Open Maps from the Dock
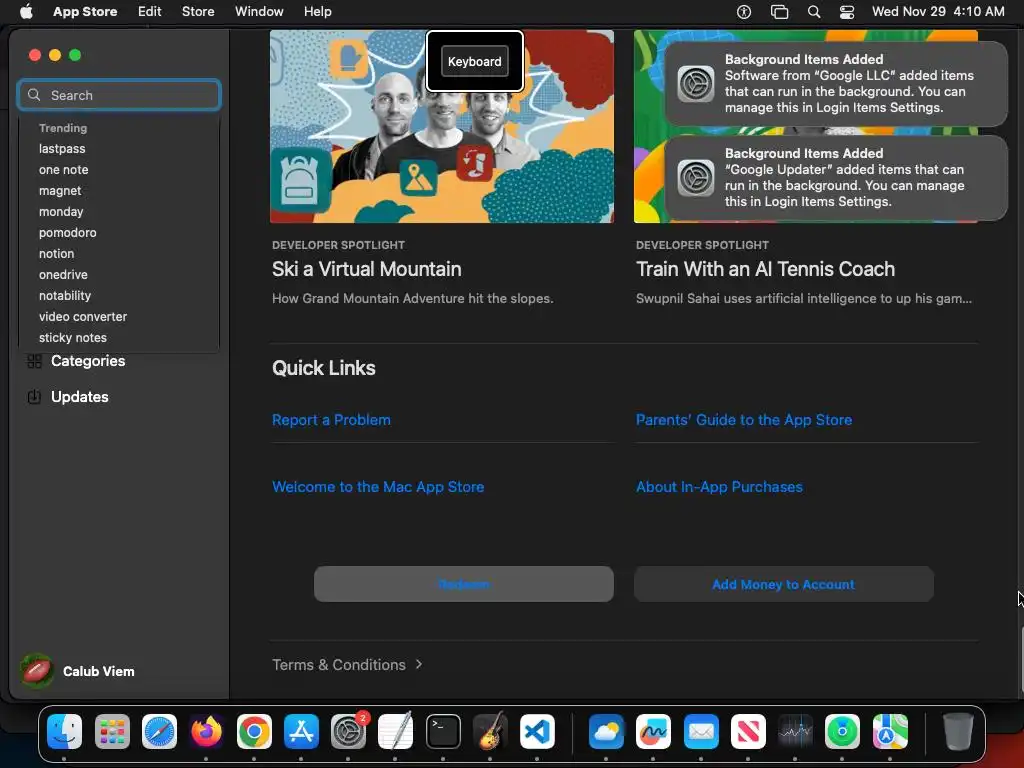Screen dimensions: 1024x768 pos(890,731)
